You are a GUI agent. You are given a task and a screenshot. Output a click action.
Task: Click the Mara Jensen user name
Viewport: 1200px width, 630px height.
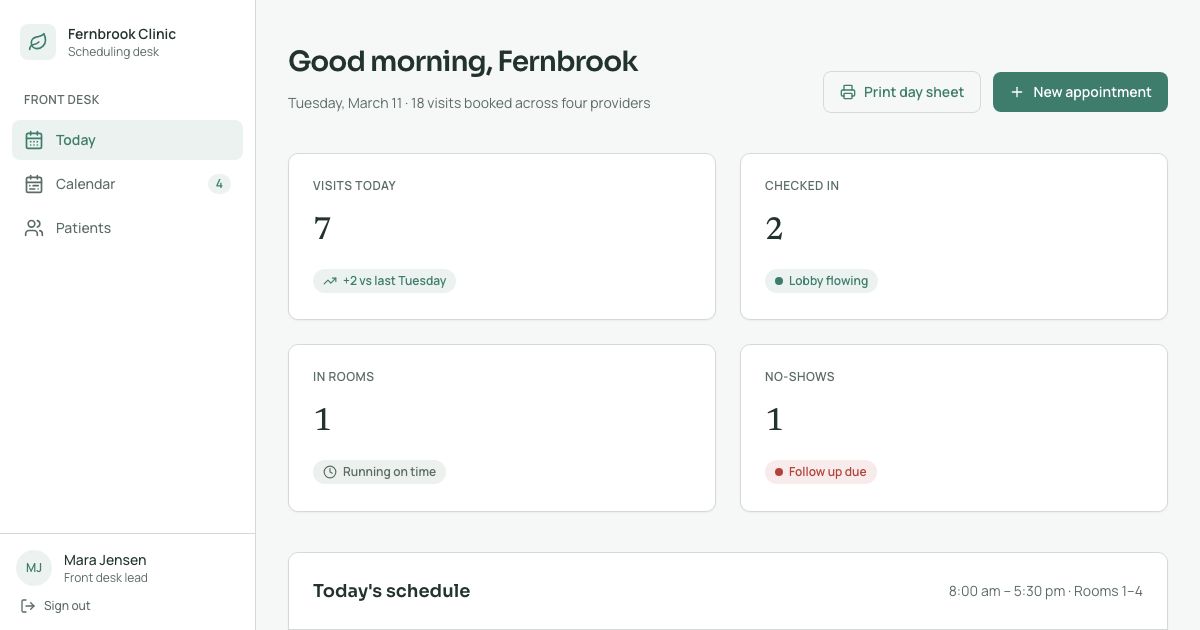105,560
